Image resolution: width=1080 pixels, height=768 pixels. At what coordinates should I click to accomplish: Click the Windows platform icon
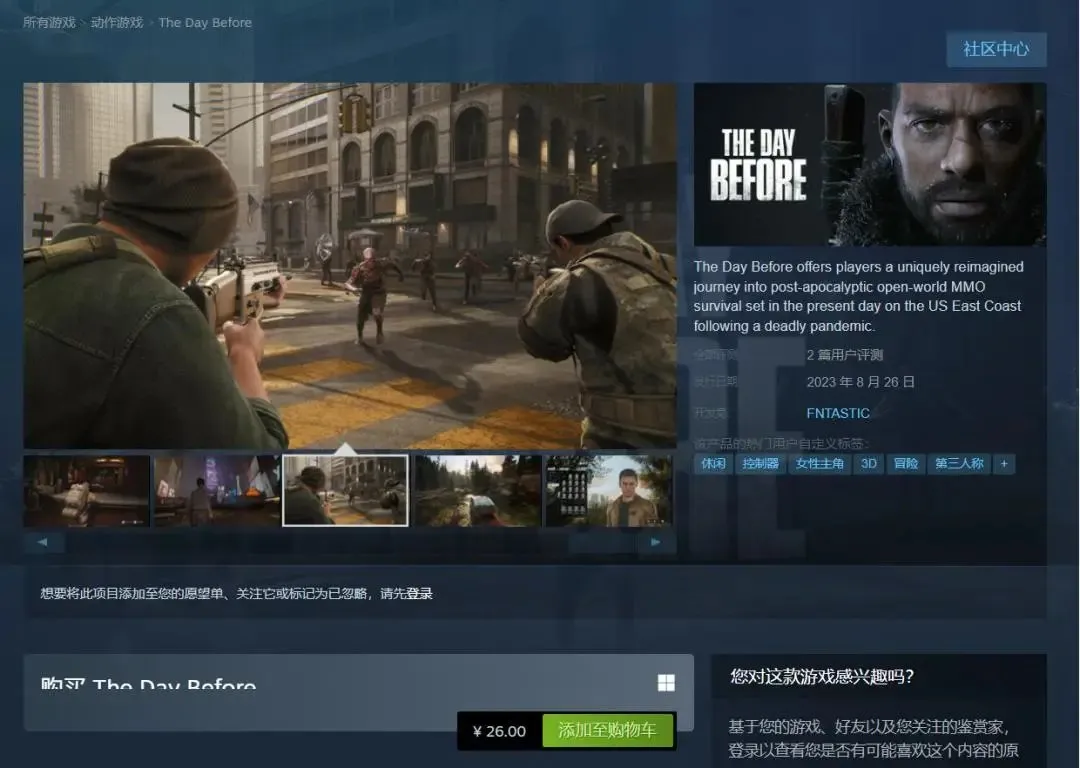click(x=666, y=683)
